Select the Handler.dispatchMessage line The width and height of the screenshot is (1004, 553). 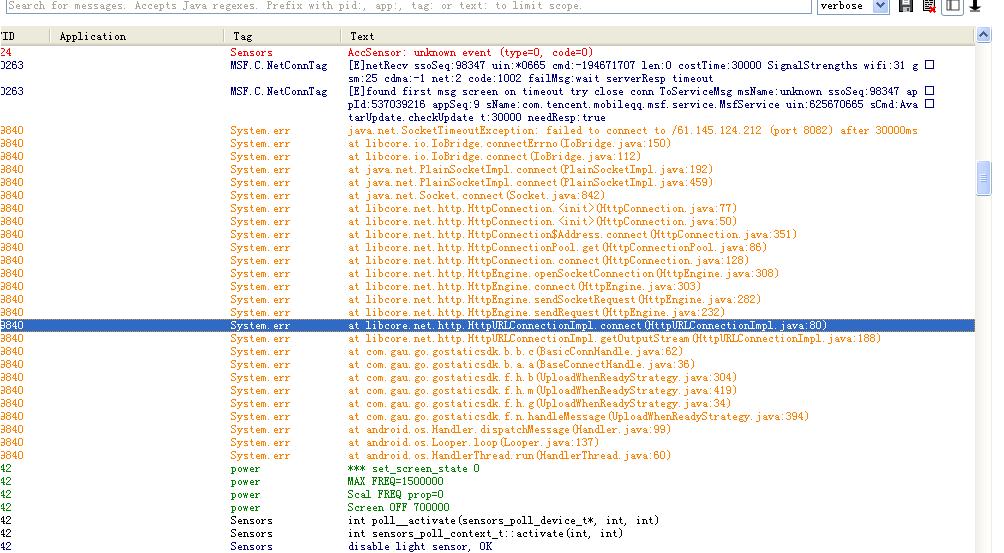(487, 429)
